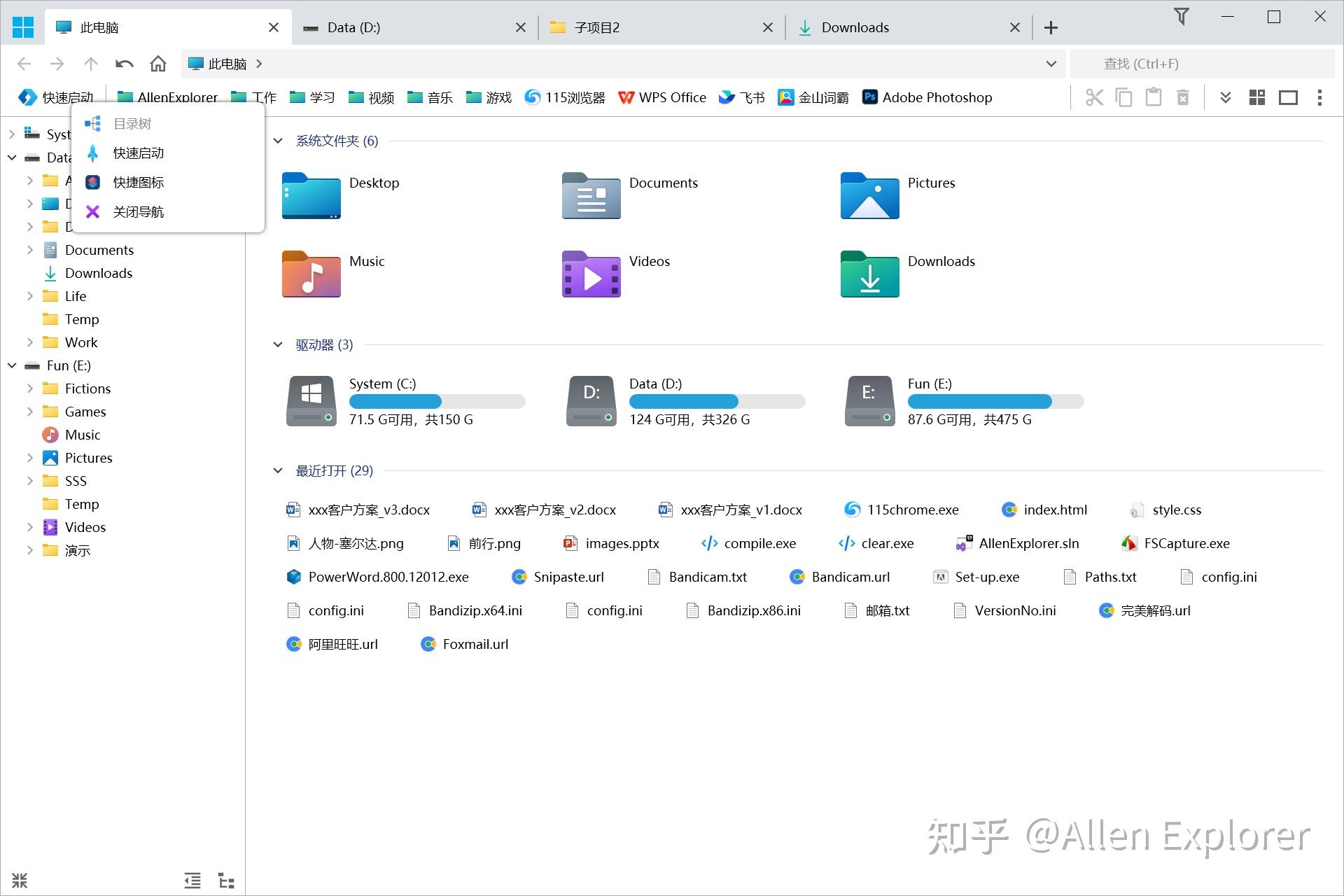Select the cut (scissors) icon
Image resolution: width=1344 pixels, height=896 pixels.
[x=1094, y=97]
